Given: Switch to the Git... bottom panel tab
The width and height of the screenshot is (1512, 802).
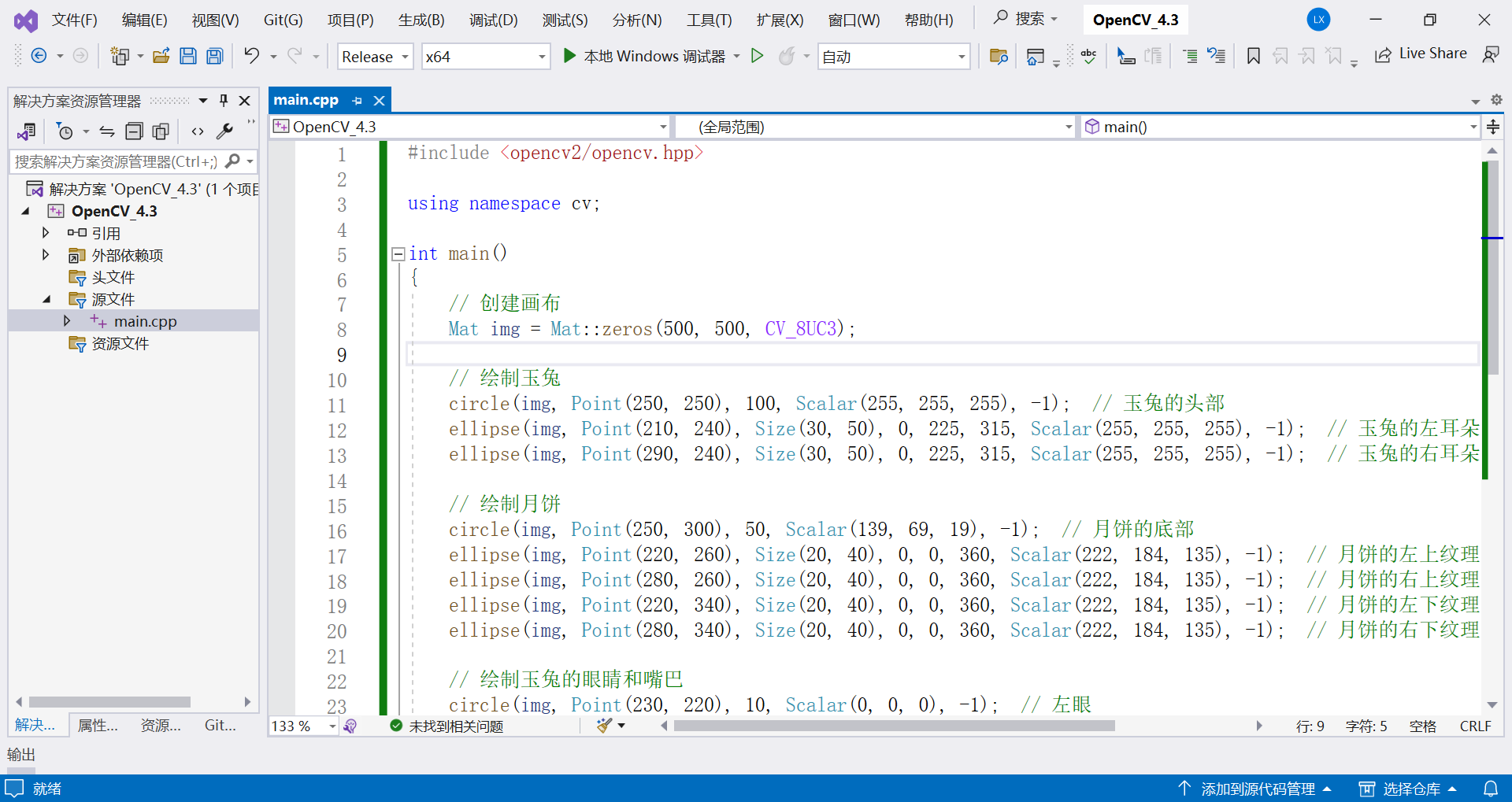Looking at the screenshot, I should [220, 725].
